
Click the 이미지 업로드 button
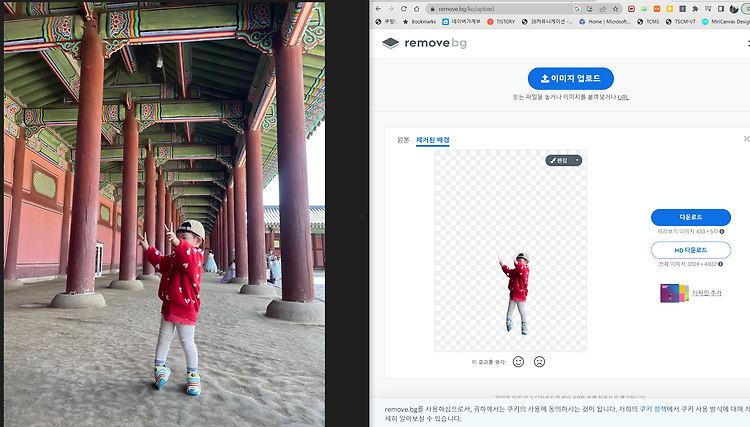pyautogui.click(x=571, y=78)
